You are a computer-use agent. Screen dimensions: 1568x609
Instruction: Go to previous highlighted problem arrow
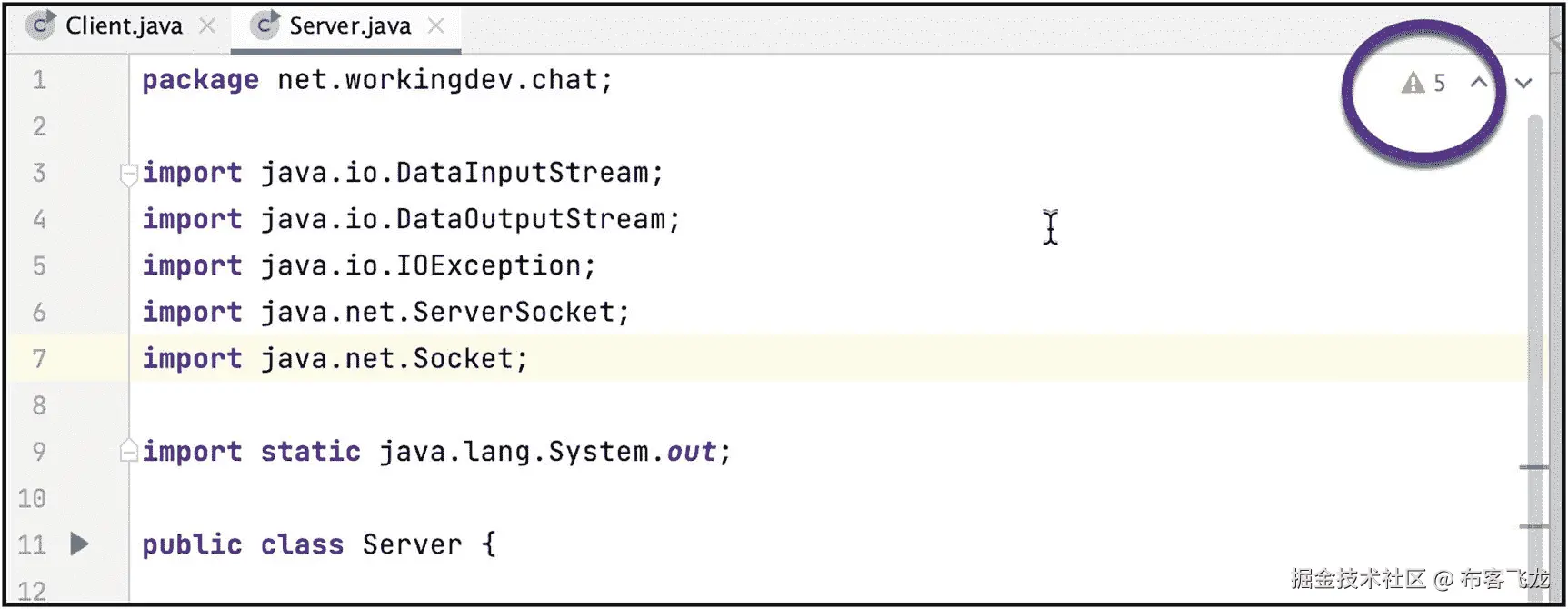1479,84
